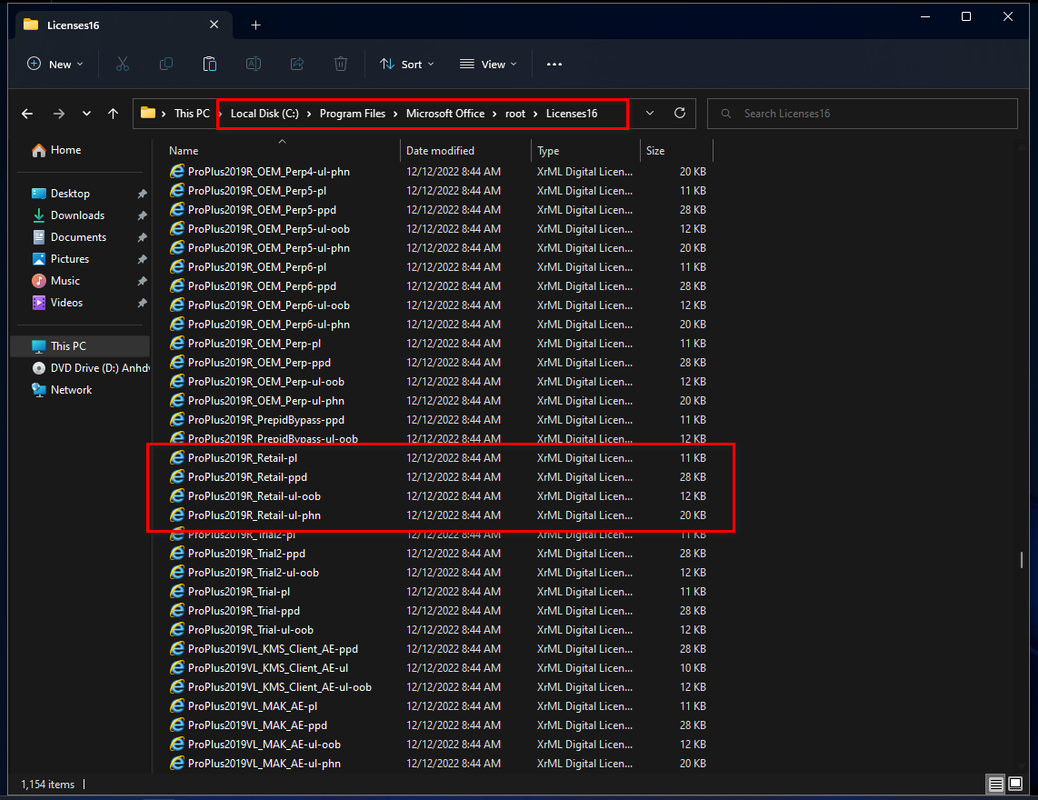Unpin Downloads using its pin icon
1038x800 pixels.
point(142,216)
